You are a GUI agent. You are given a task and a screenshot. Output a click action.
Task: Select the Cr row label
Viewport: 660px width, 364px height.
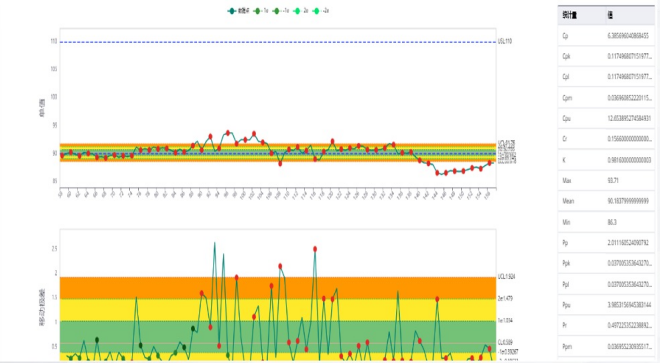(565, 139)
